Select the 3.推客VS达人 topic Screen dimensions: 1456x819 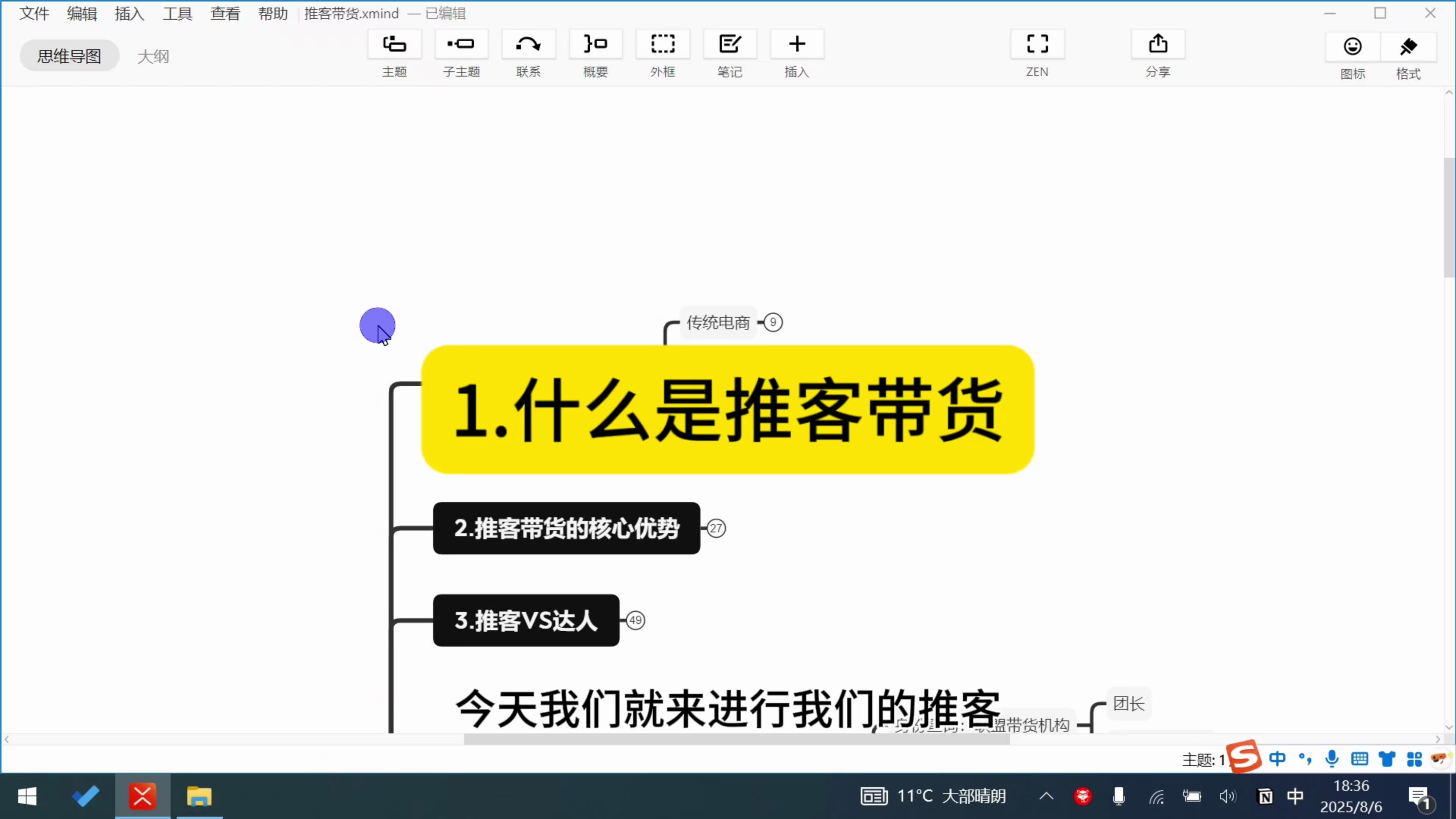pos(526,620)
